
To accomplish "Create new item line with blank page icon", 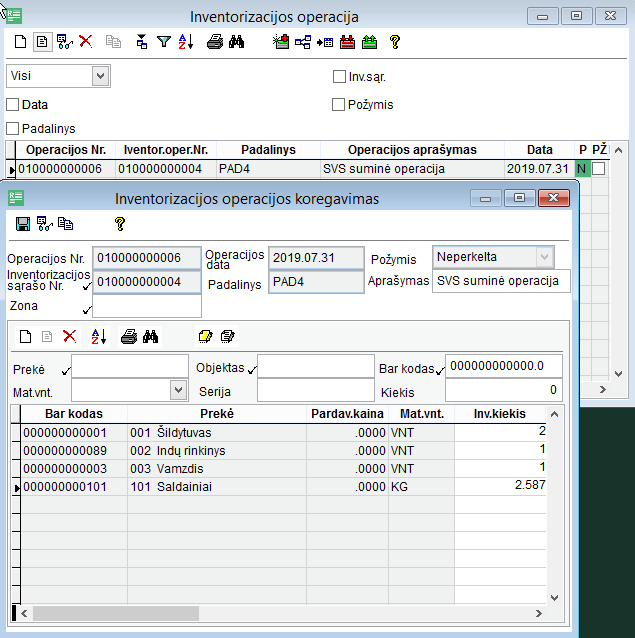I will point(26,337).
